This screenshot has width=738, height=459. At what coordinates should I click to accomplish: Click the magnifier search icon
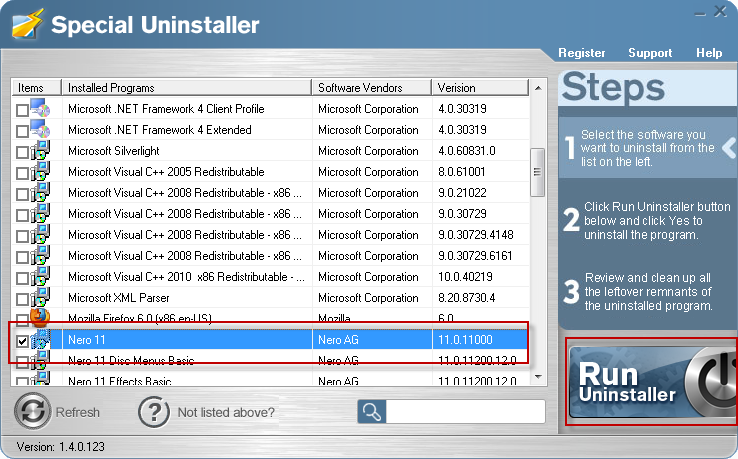pos(371,412)
